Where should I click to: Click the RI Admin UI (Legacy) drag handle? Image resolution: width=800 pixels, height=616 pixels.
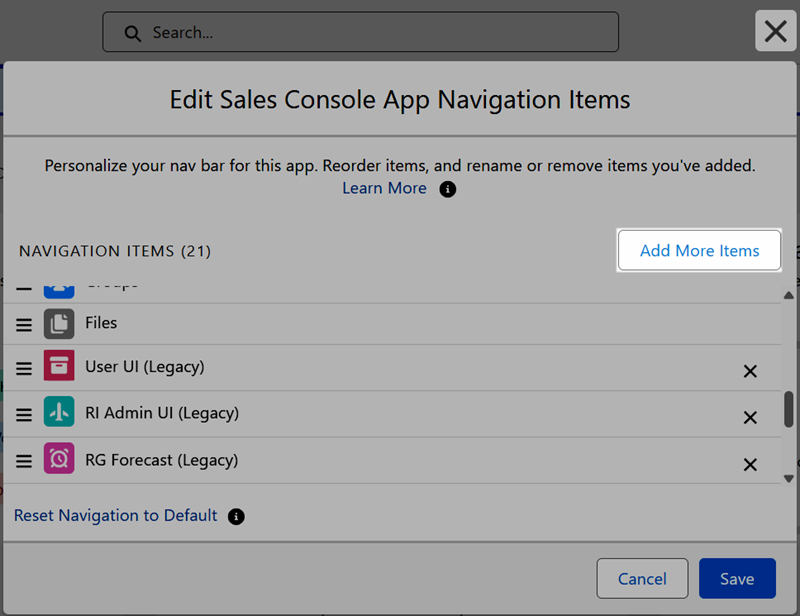23,414
